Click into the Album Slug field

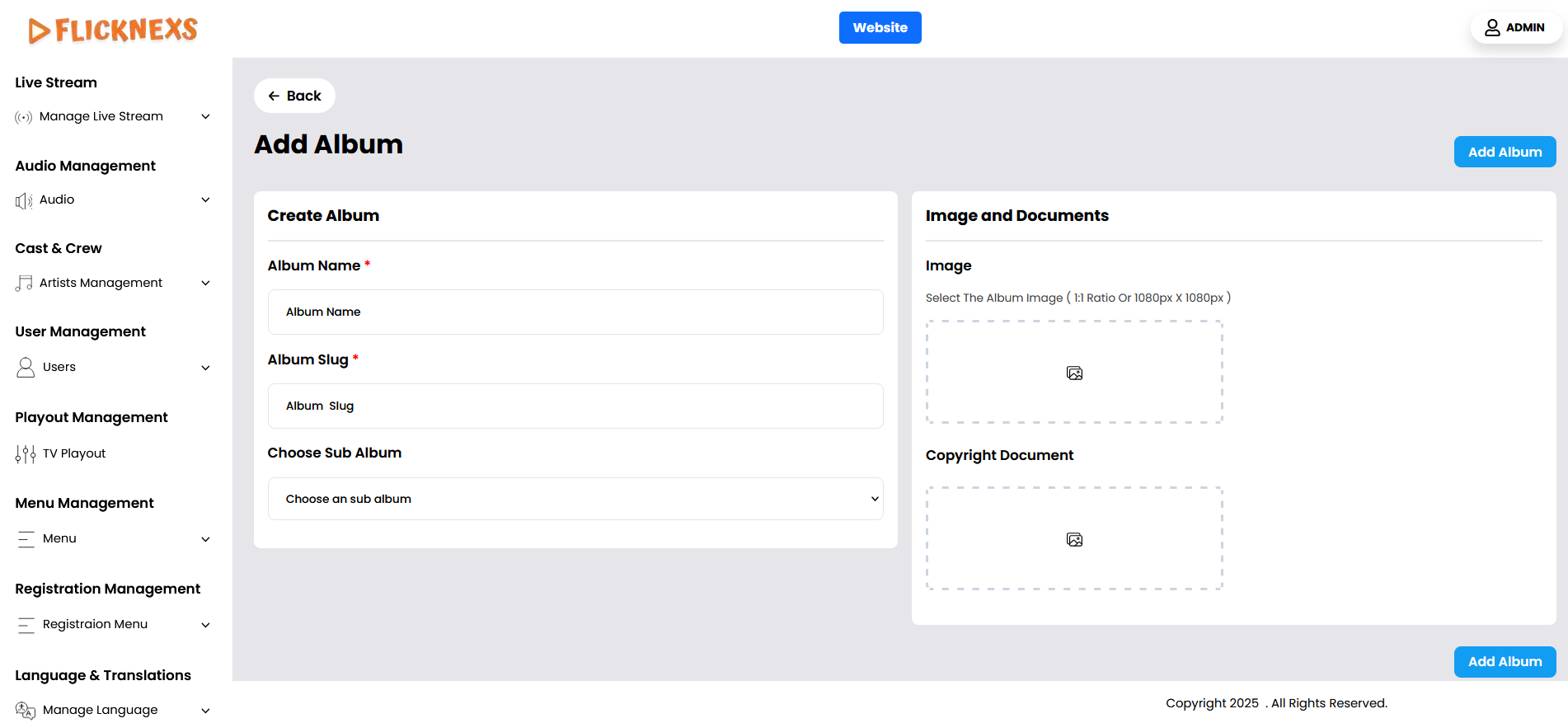575,406
